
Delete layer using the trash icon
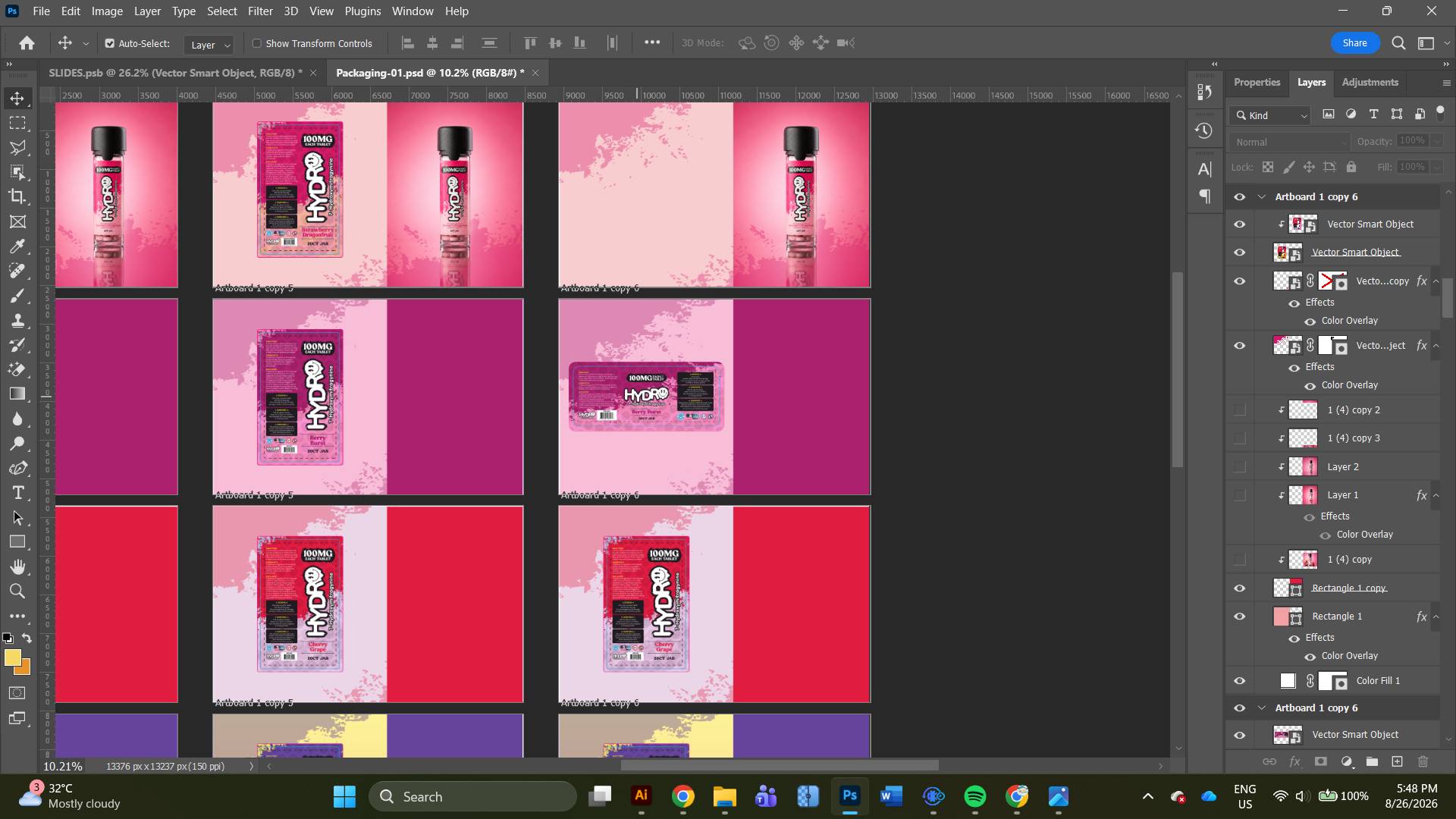[x=1423, y=761]
